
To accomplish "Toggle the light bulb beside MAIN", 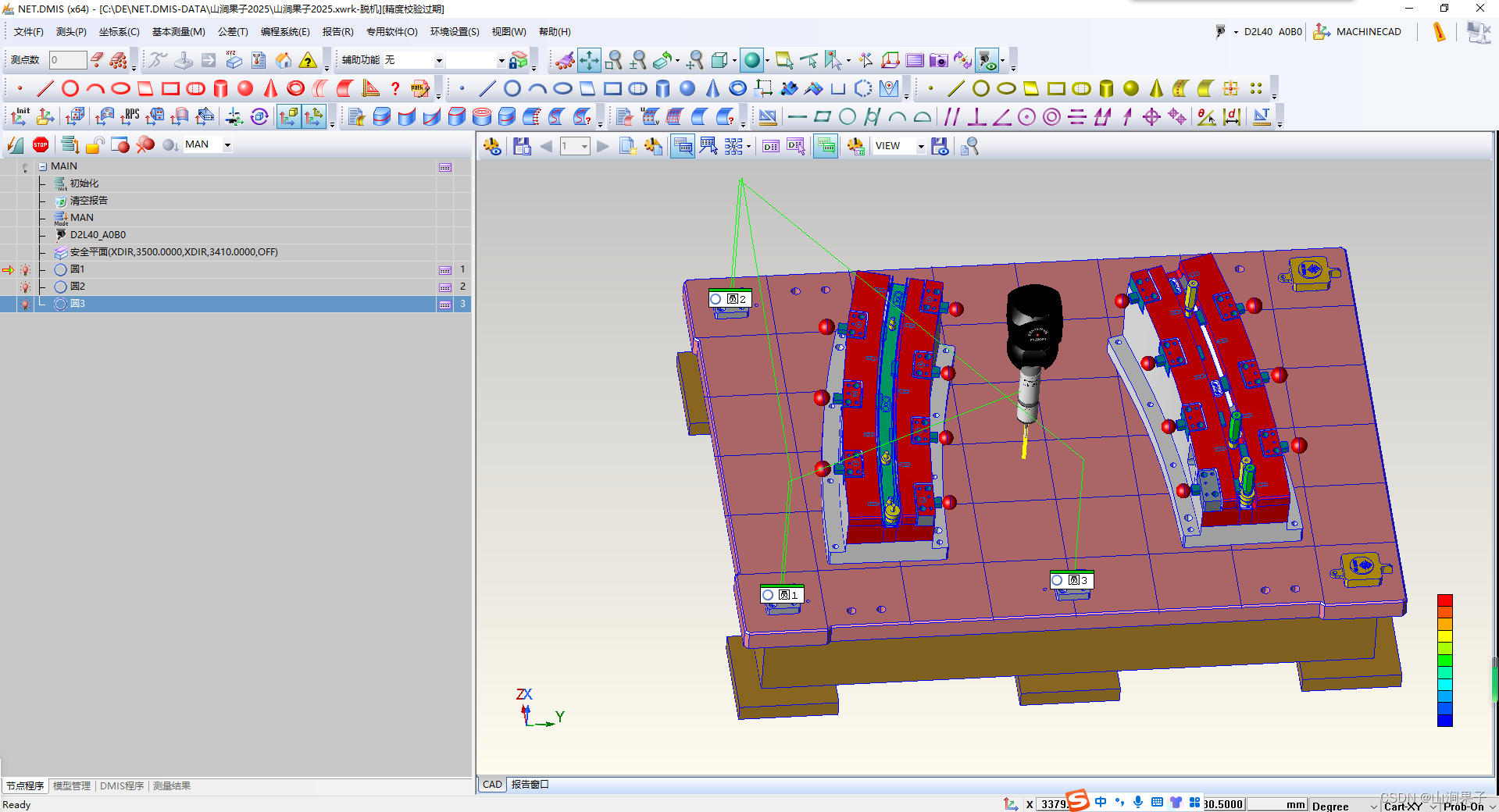I will (x=25, y=167).
